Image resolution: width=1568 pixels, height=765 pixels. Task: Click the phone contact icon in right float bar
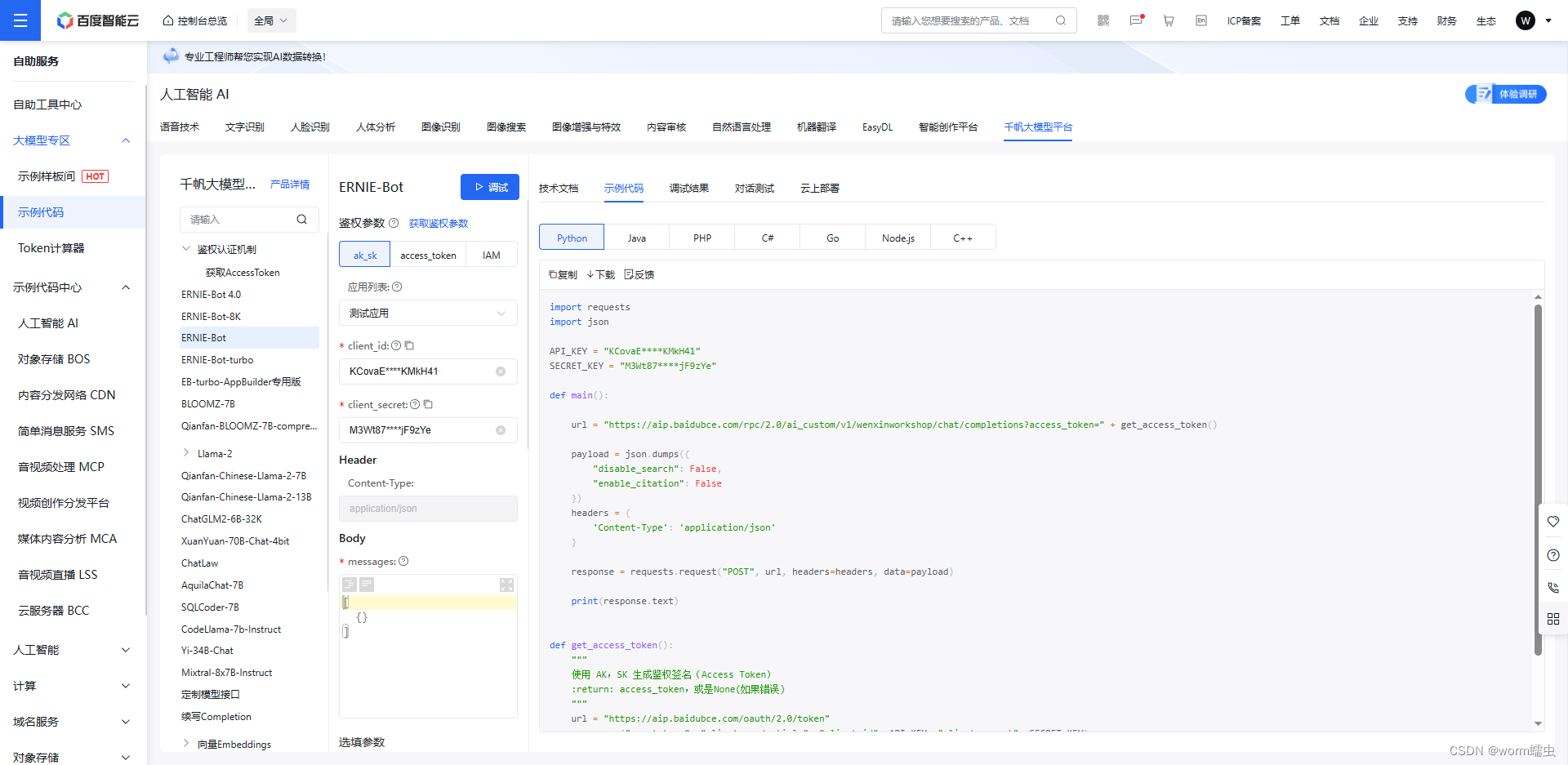(1553, 587)
